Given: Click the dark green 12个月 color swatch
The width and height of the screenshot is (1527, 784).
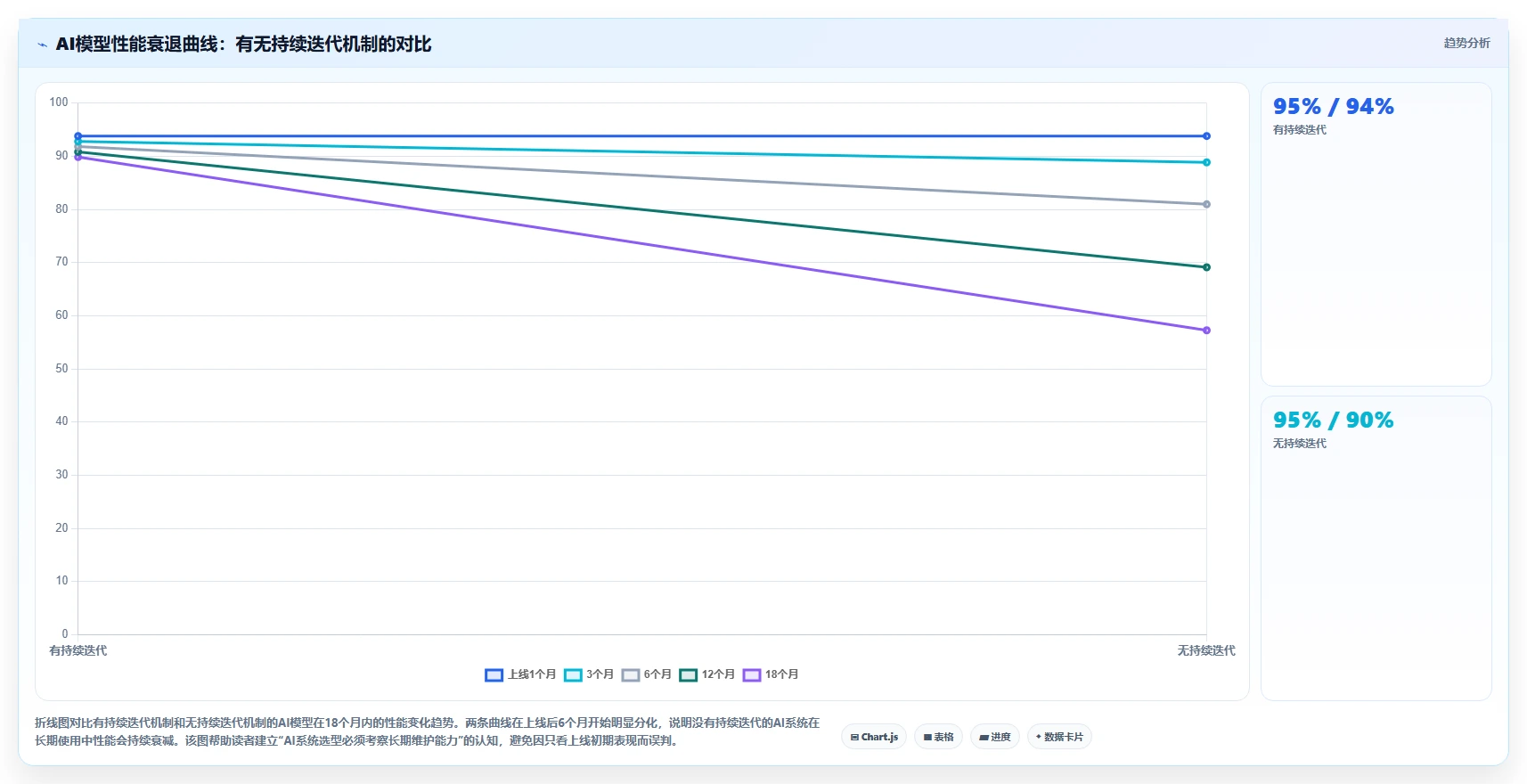Looking at the screenshot, I should (688, 674).
